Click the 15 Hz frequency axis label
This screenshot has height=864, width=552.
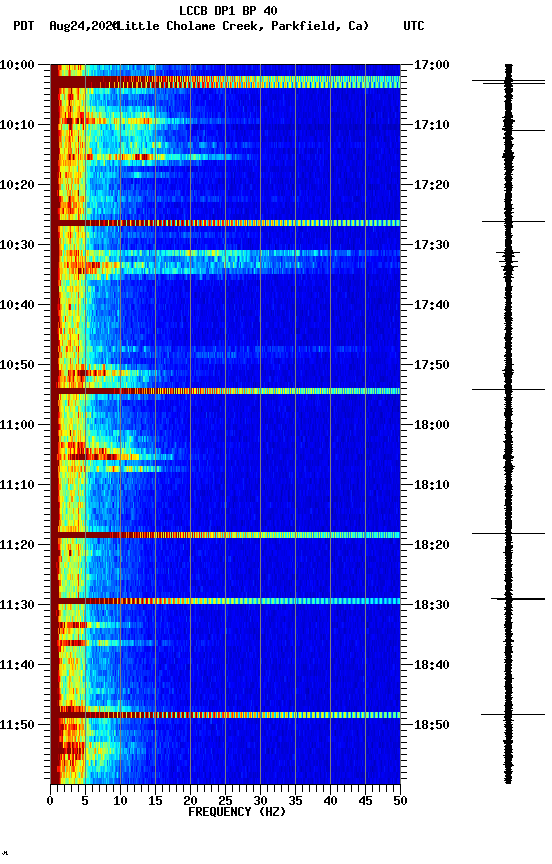(155, 801)
